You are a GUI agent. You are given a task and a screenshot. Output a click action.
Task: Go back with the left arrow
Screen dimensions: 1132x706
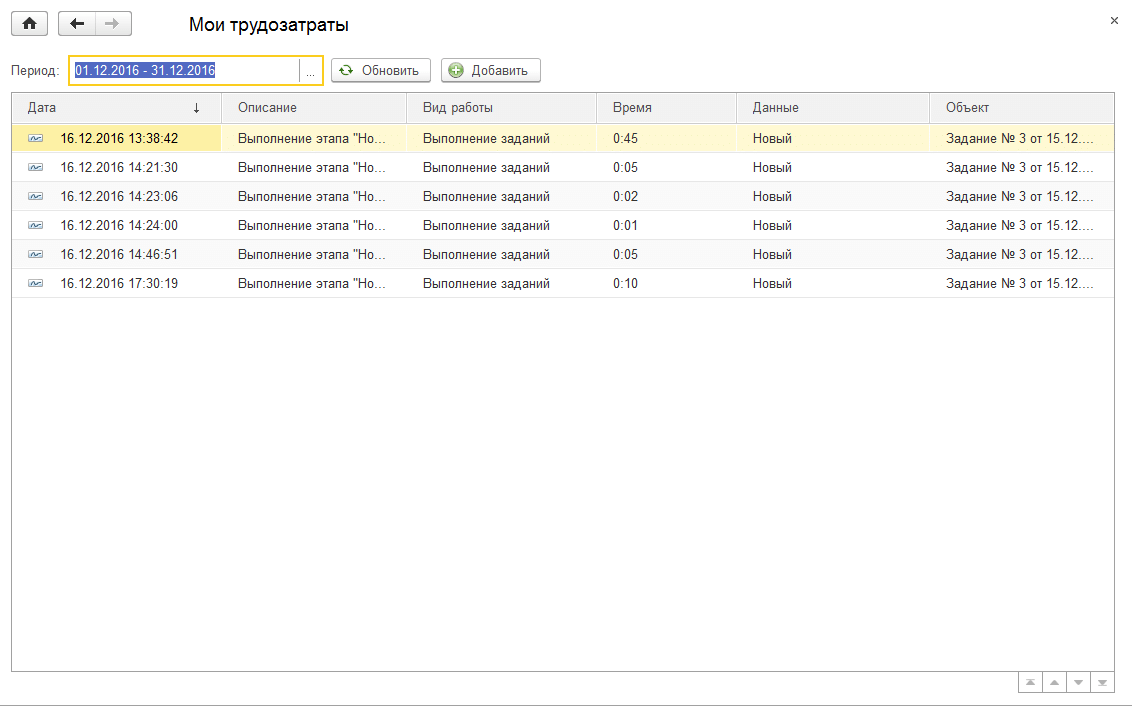tap(77, 24)
